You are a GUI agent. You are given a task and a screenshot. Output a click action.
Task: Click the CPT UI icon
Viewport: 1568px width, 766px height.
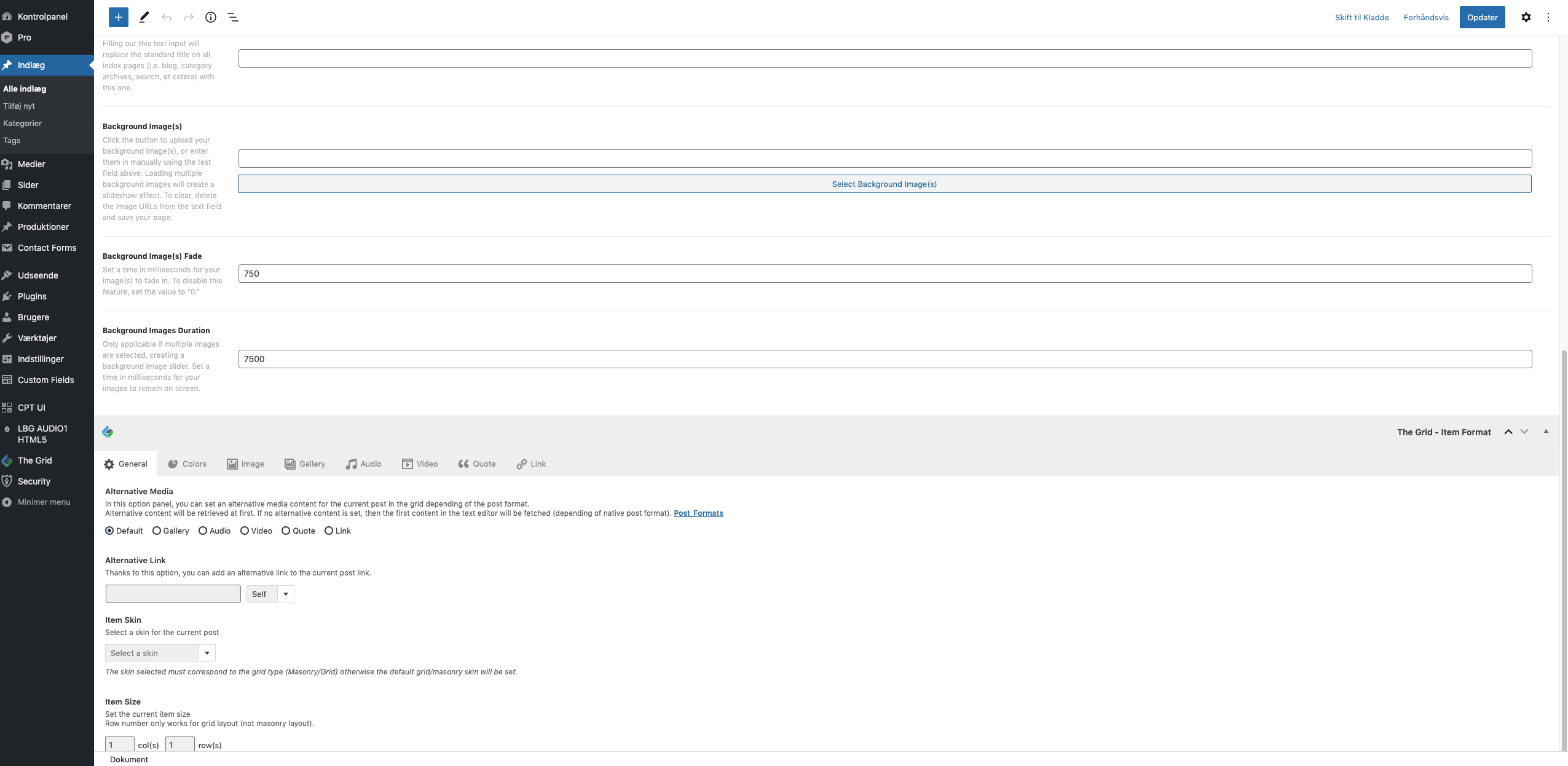pos(7,408)
